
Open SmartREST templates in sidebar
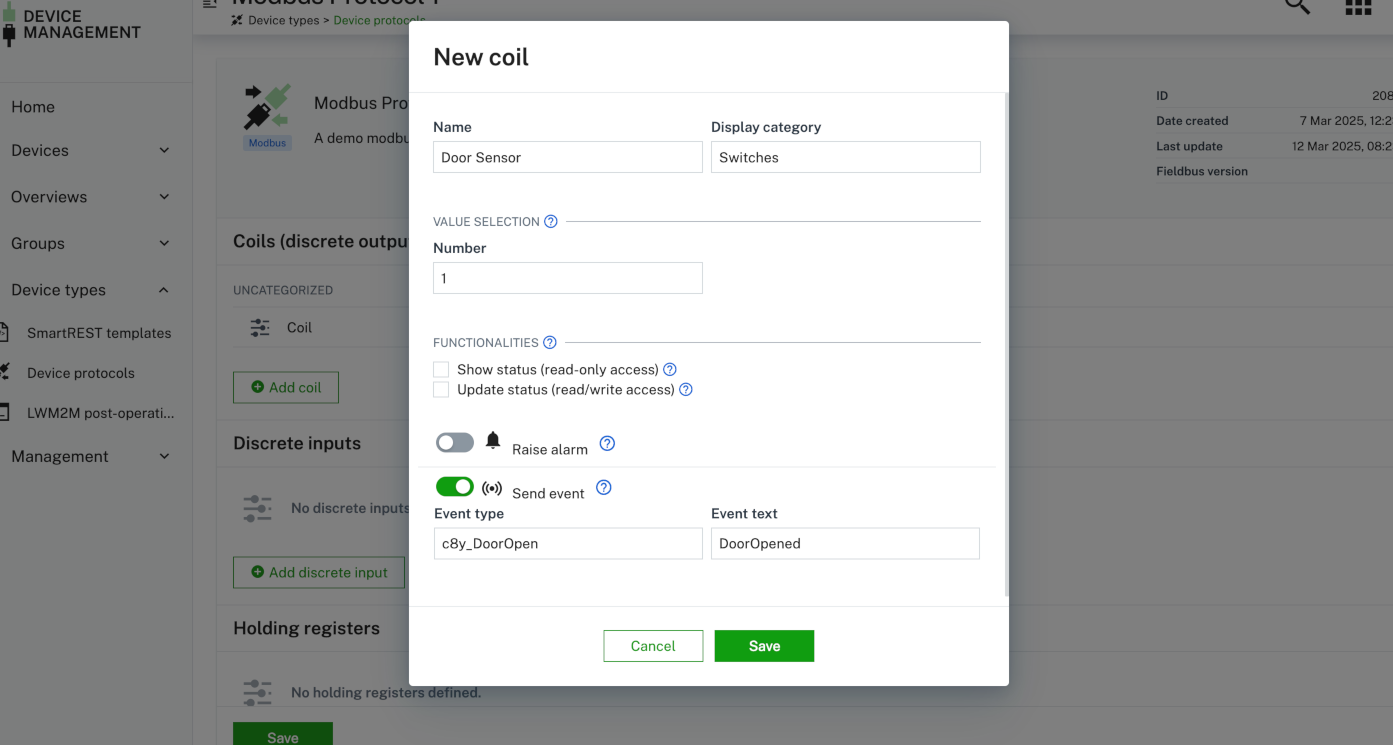pos(99,333)
